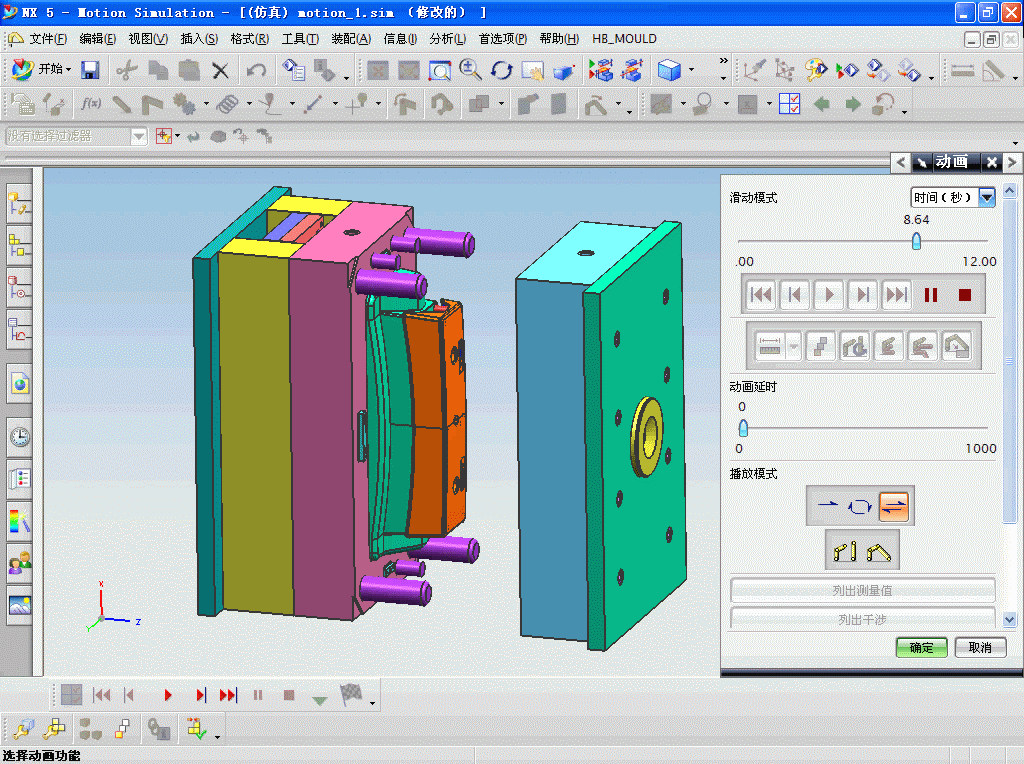Click the landscape image icon in the sidebar
Image resolution: width=1024 pixels, height=764 pixels.
coord(20,605)
